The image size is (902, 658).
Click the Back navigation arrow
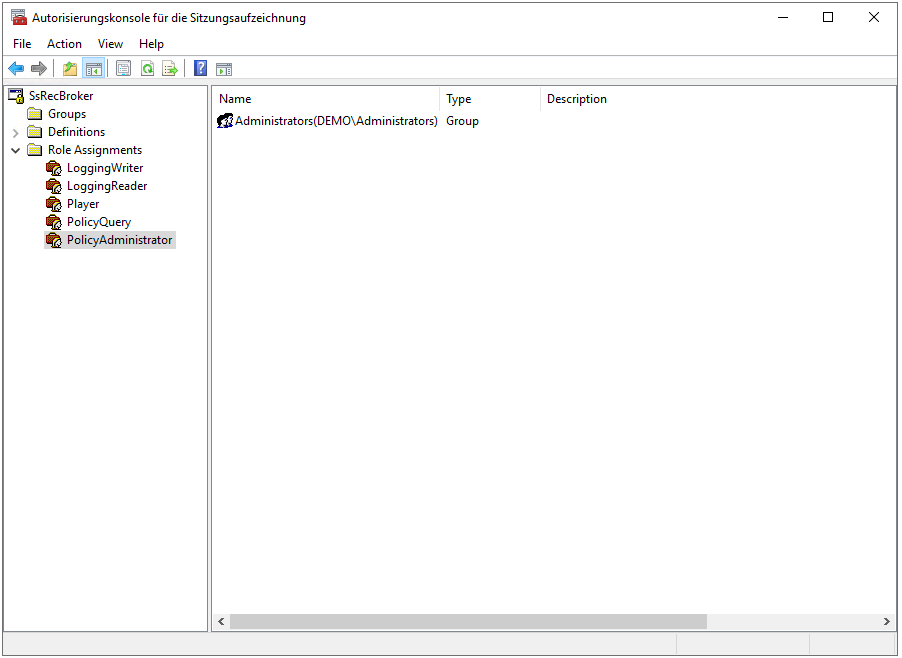(x=16, y=68)
